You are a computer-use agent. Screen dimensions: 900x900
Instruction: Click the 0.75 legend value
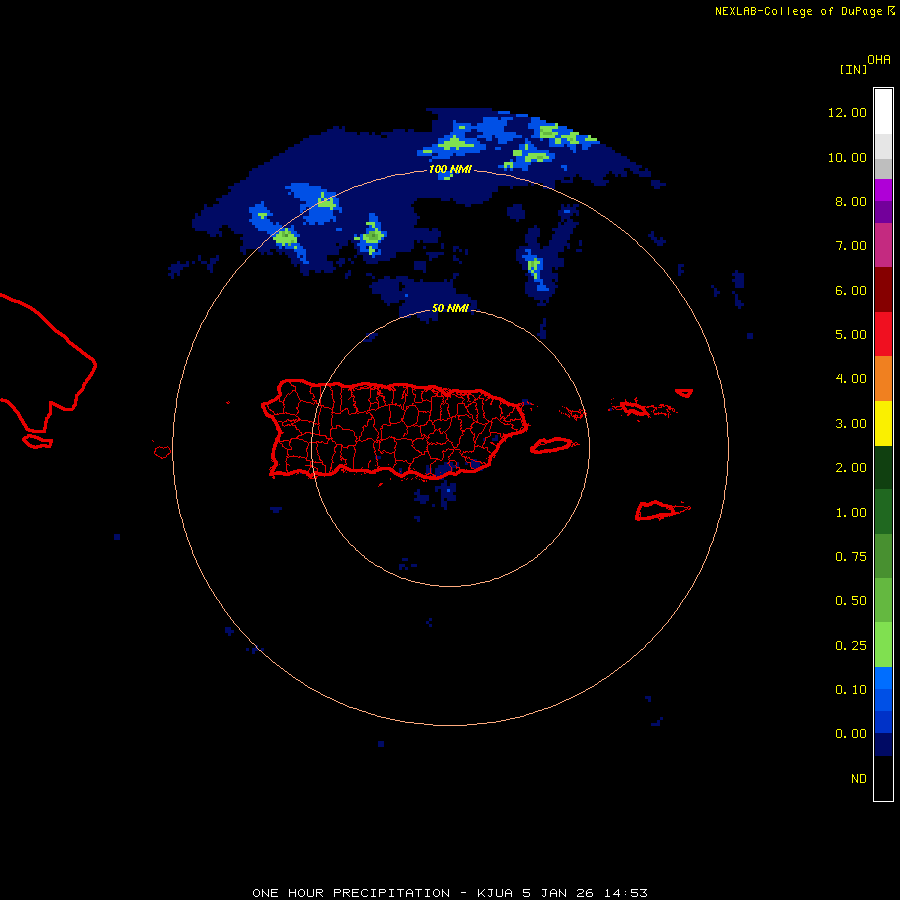(851, 557)
